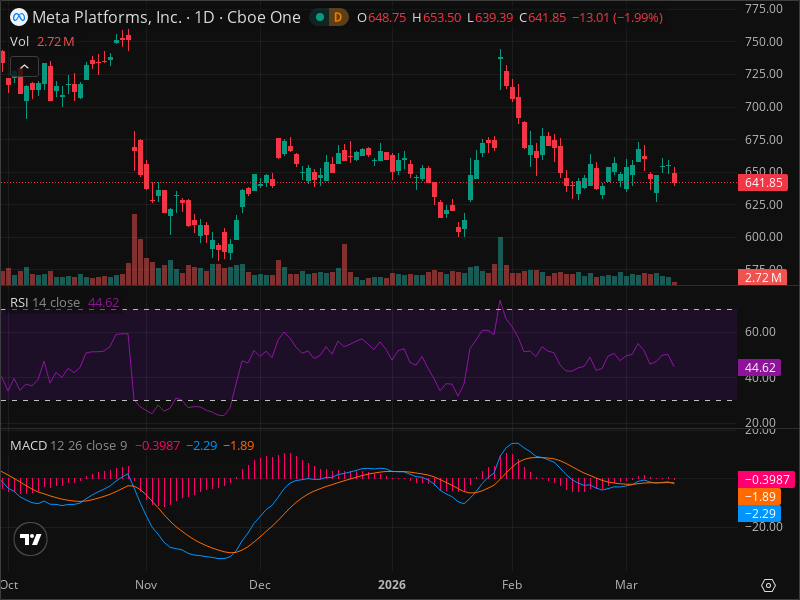Click the Dec date on time axis
The height and width of the screenshot is (600, 800).
260,585
